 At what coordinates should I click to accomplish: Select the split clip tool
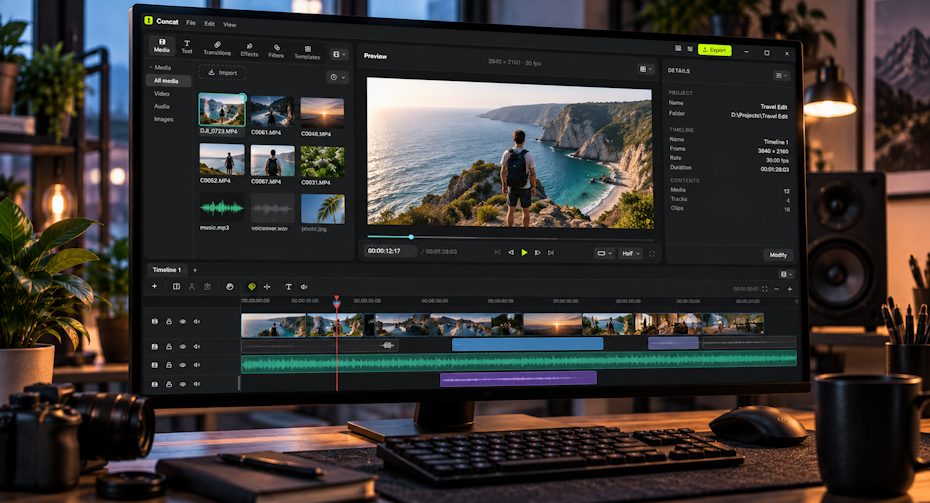(176, 286)
